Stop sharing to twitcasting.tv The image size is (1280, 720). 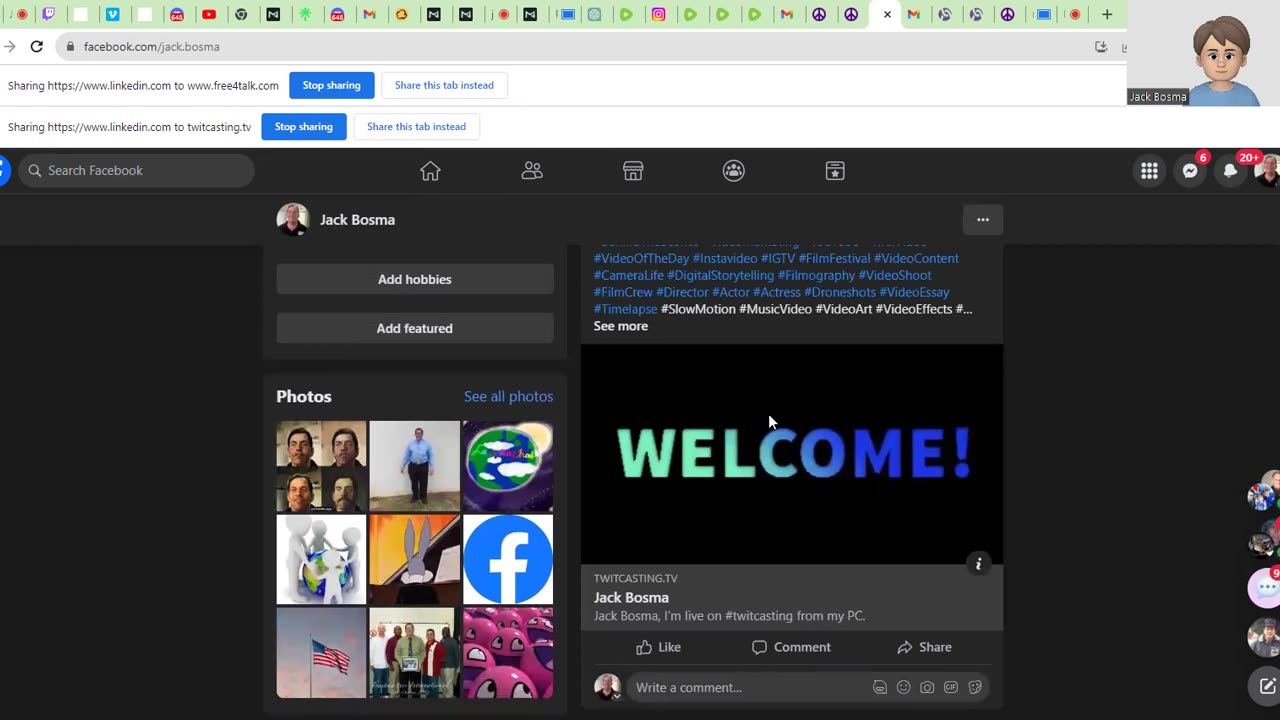tap(304, 127)
